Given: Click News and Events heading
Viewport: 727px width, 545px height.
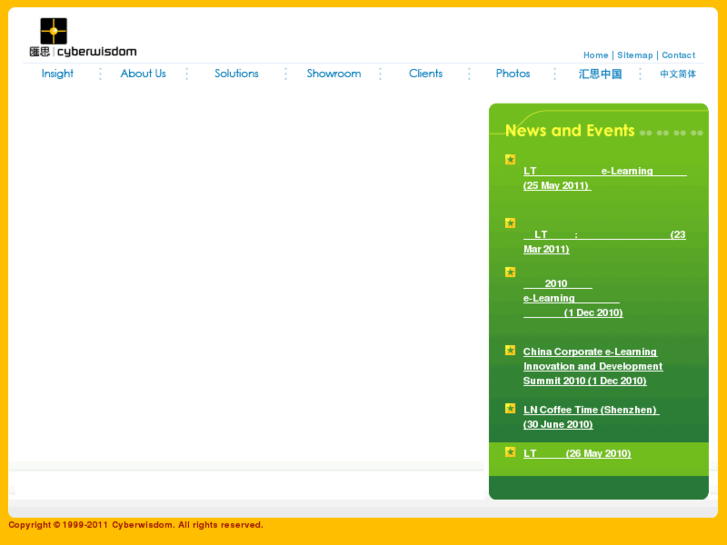Looking at the screenshot, I should coord(569,130).
